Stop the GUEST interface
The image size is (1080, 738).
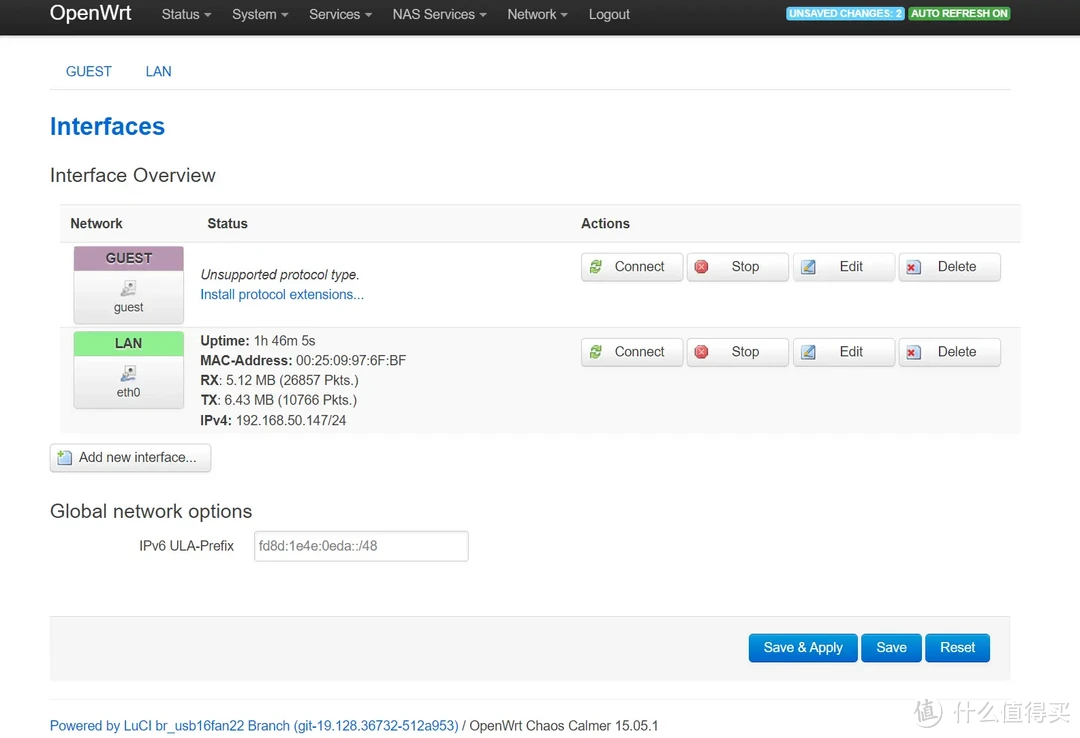coord(737,267)
